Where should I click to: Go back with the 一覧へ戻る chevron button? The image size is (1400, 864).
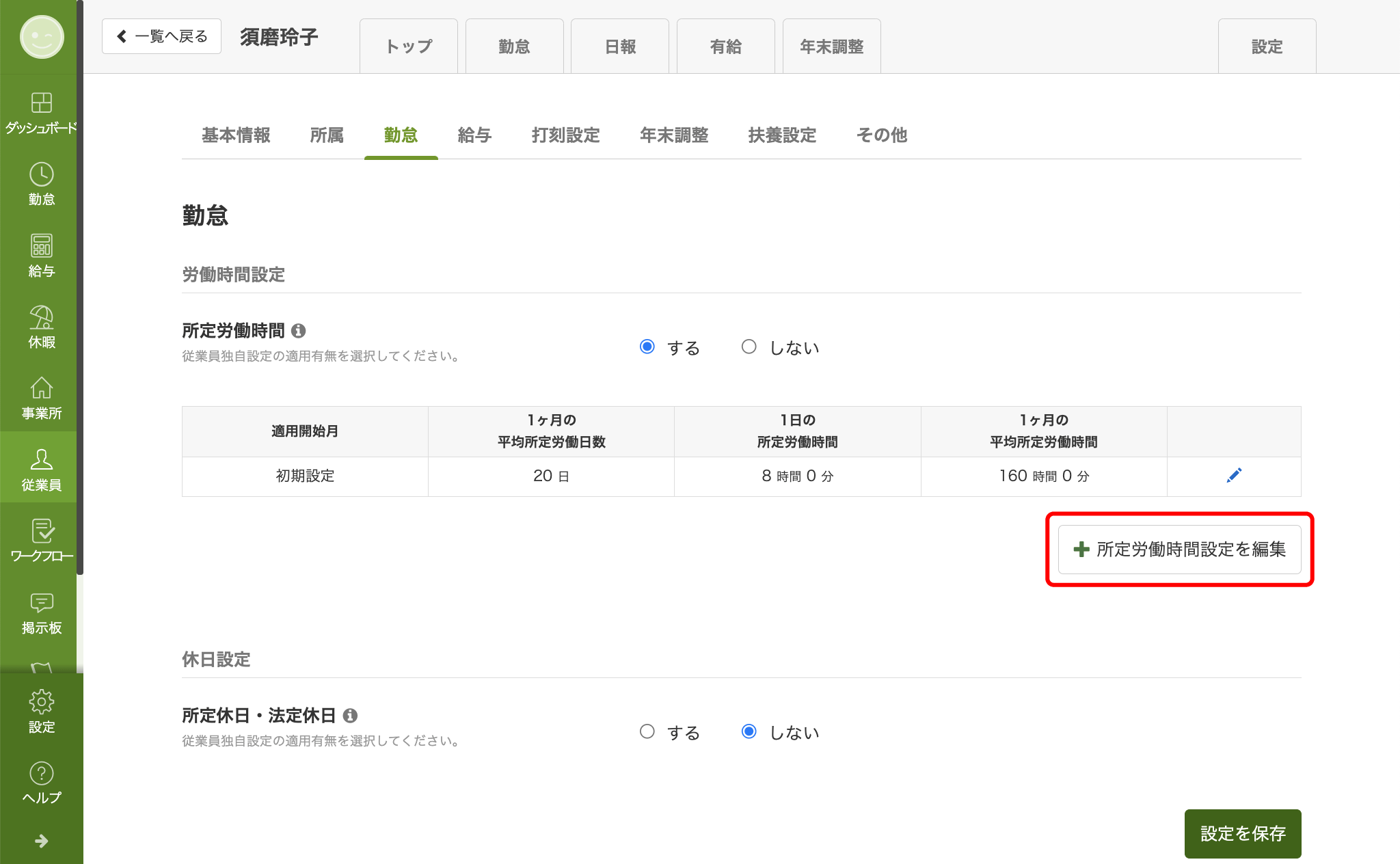161,36
